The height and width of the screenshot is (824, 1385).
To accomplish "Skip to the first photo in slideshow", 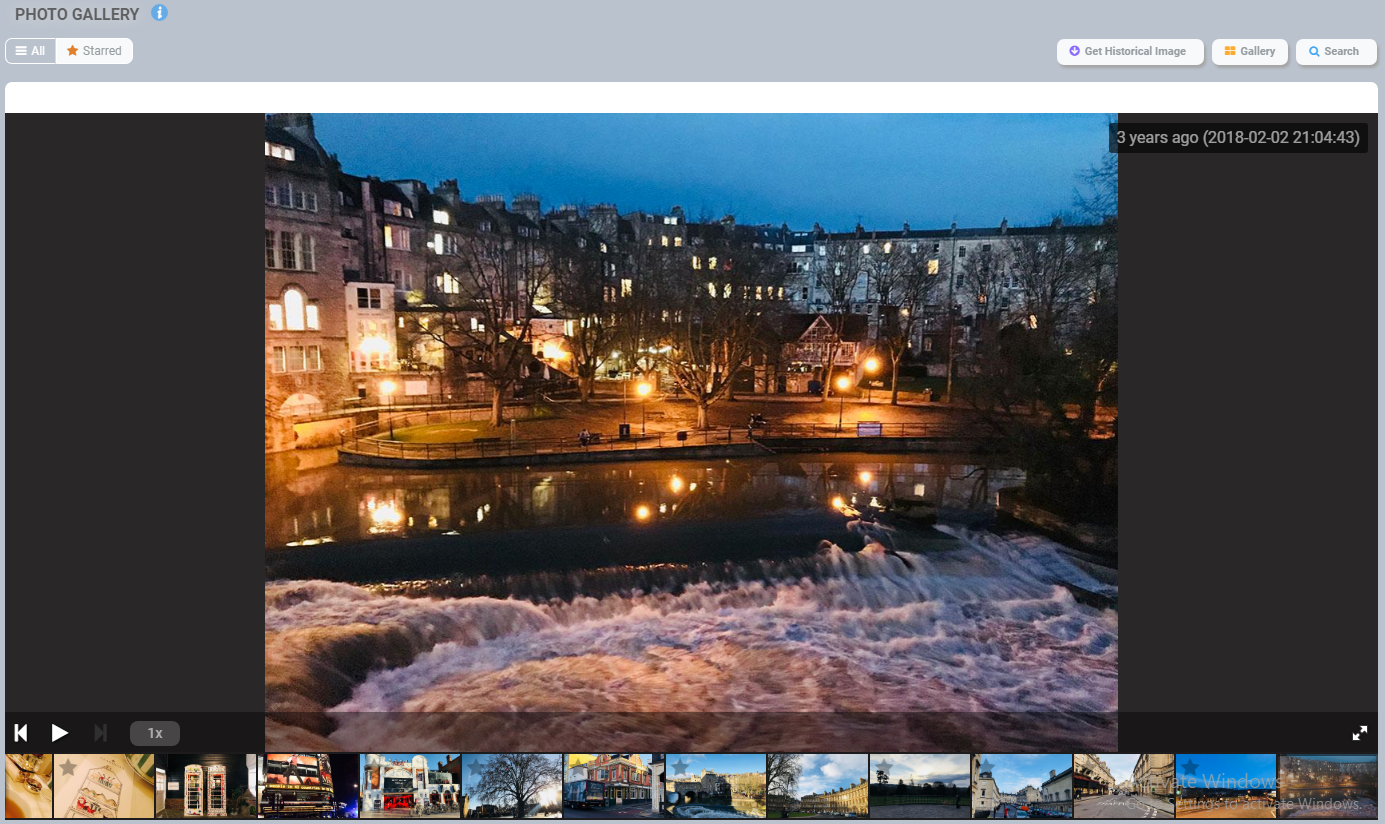I will tap(20, 733).
